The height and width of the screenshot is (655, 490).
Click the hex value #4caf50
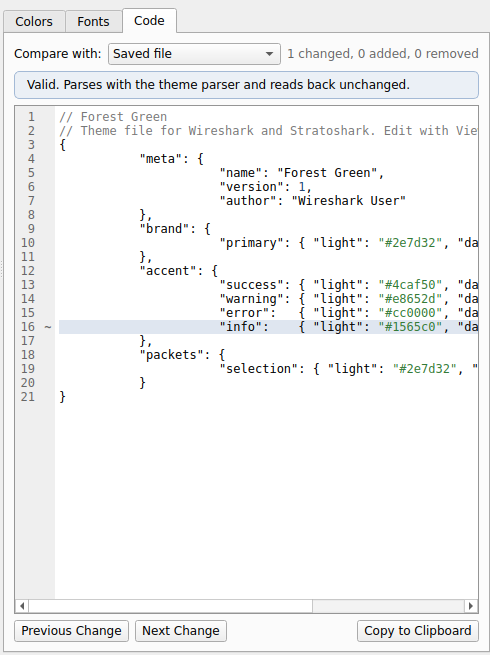(410, 285)
